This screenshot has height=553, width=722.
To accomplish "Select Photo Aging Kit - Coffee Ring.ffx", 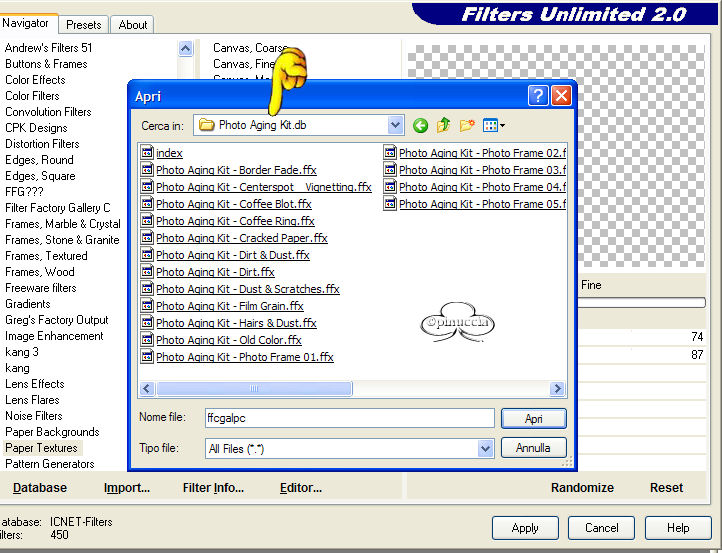I will (x=235, y=221).
